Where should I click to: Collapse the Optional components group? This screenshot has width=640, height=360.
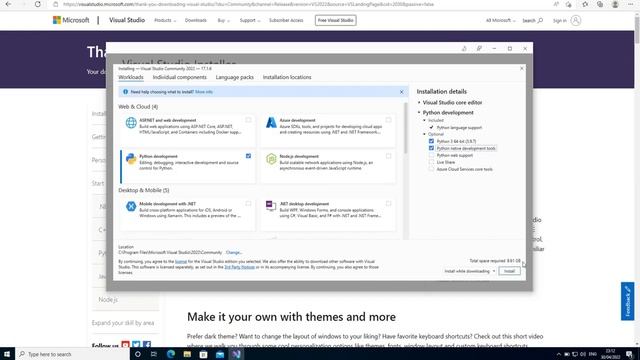point(424,134)
